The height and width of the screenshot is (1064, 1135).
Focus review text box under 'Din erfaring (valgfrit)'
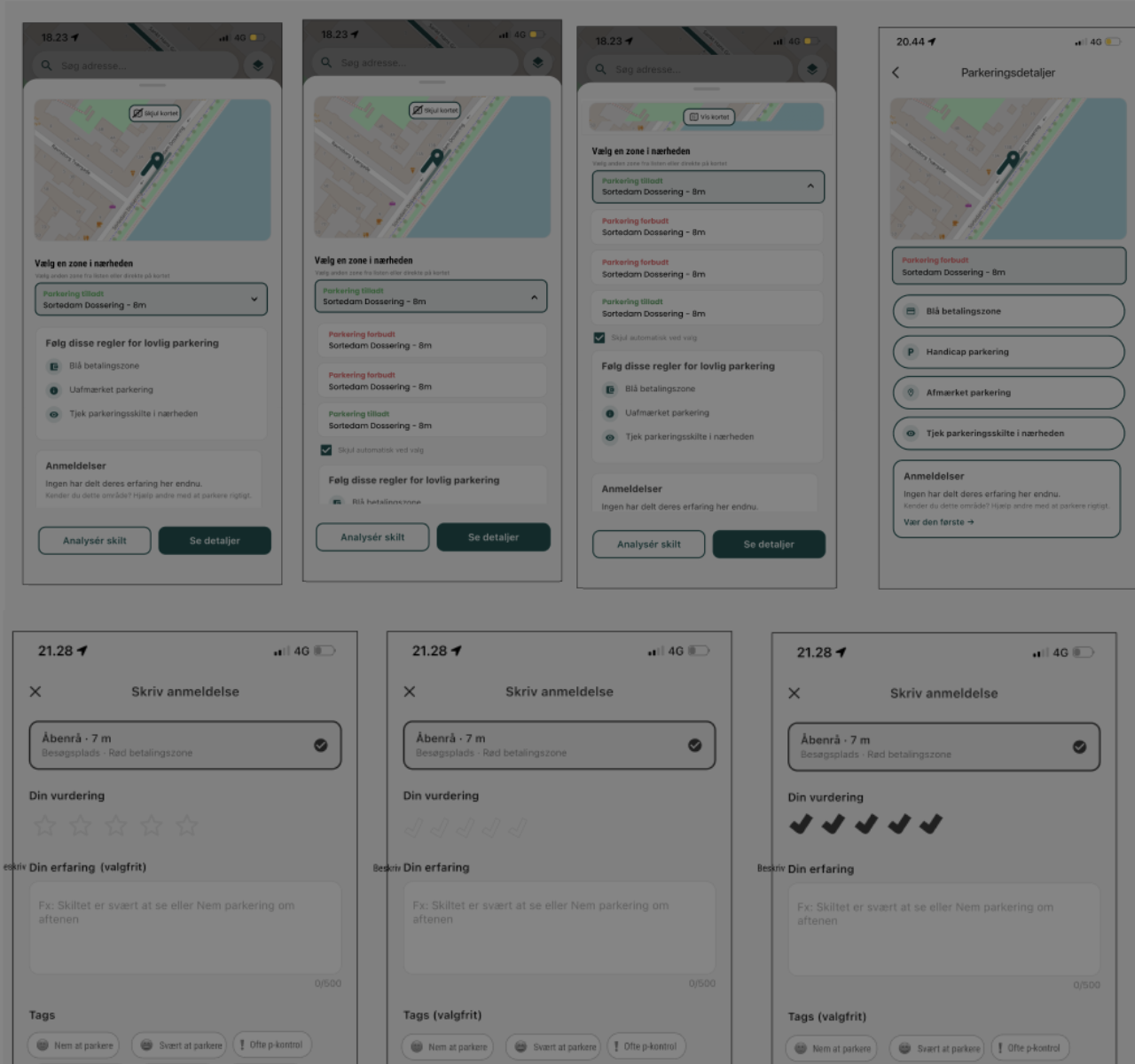point(185,927)
